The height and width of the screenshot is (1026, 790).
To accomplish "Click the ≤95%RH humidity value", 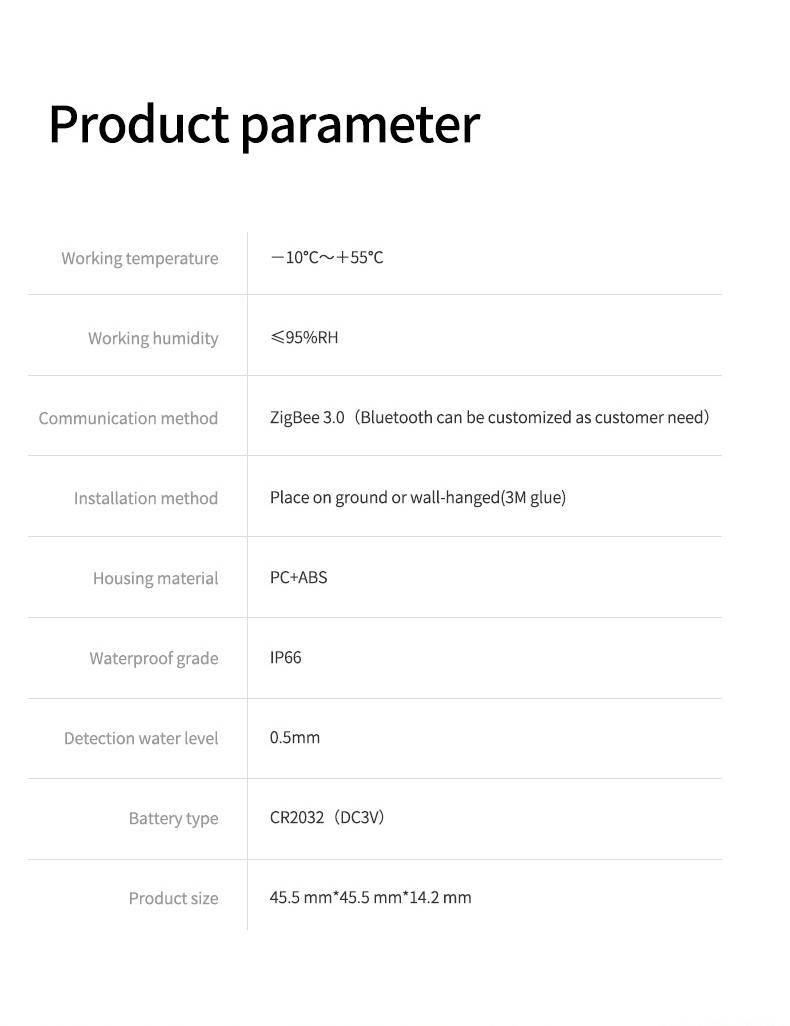I will tap(304, 338).
